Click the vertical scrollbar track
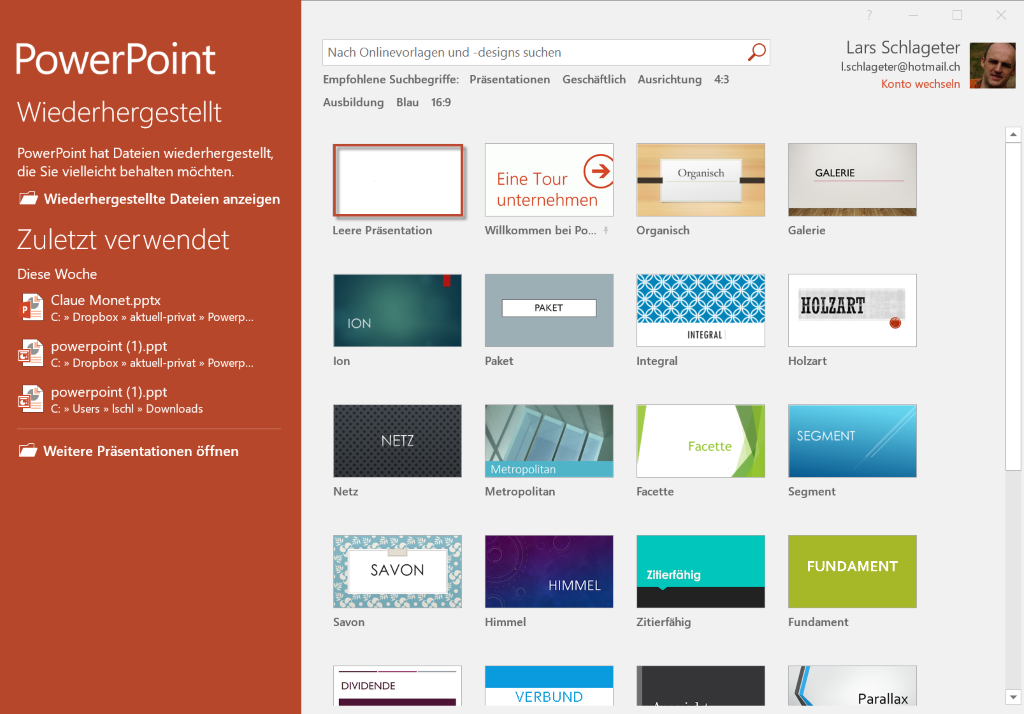Screen dimensions: 1024x714 coord(1012,580)
